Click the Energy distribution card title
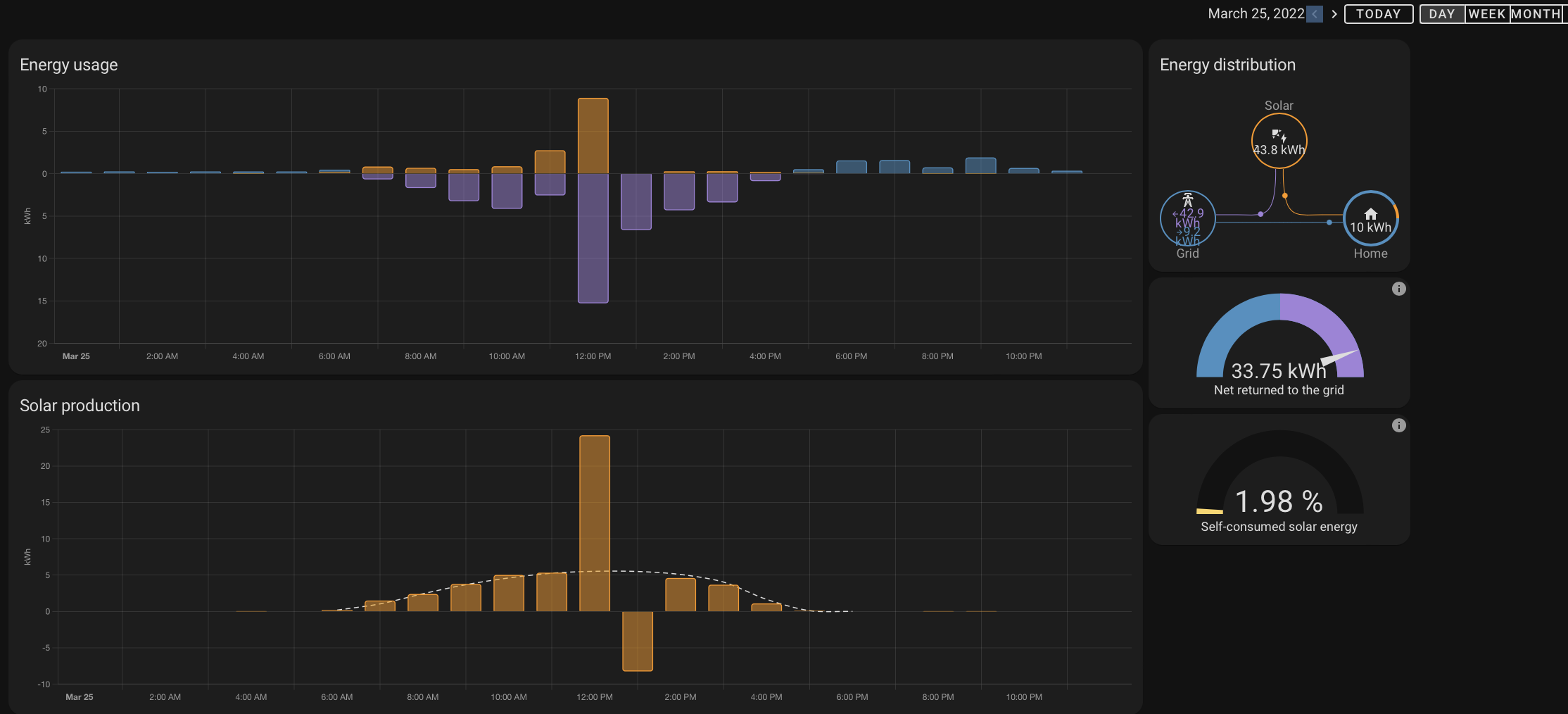Image resolution: width=1568 pixels, height=714 pixels. [x=1227, y=65]
